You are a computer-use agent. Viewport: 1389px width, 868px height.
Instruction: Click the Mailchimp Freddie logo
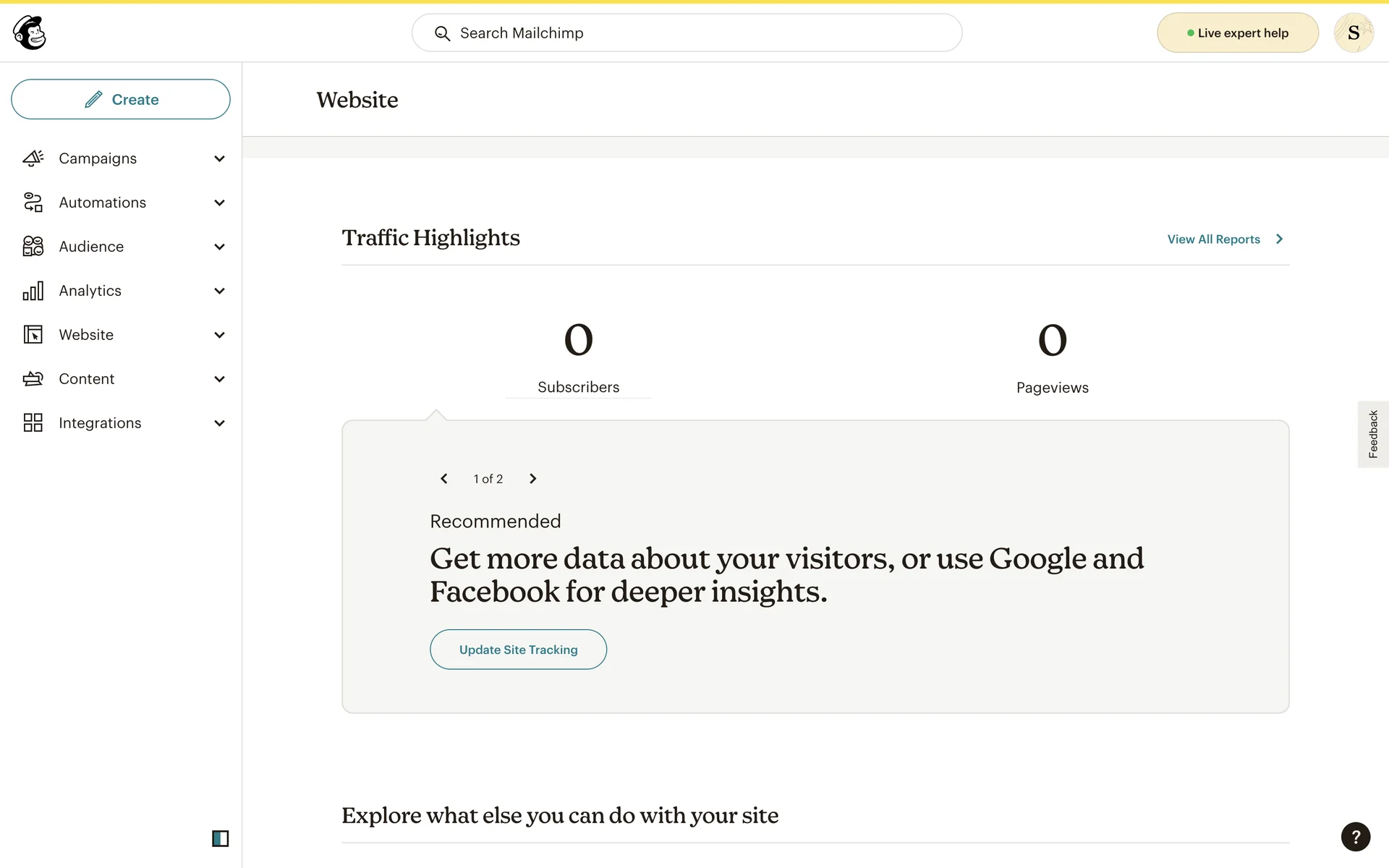click(x=30, y=33)
